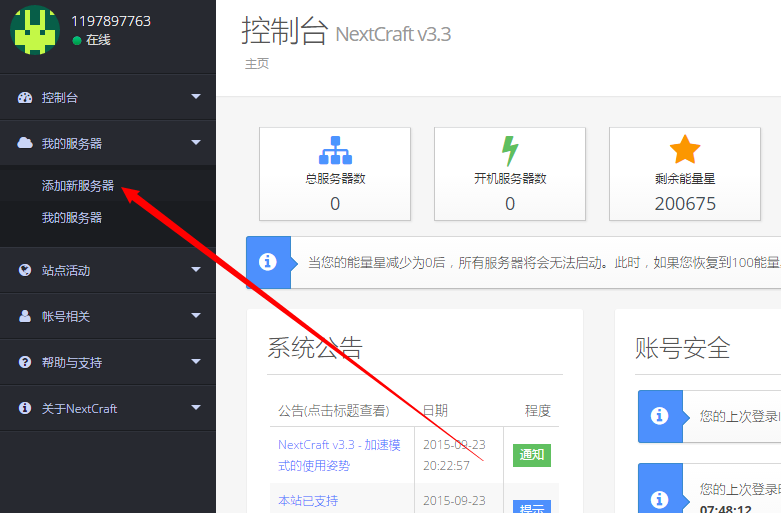Expand the 关于NextCraft menu arrow
781x513 pixels.
(196, 407)
